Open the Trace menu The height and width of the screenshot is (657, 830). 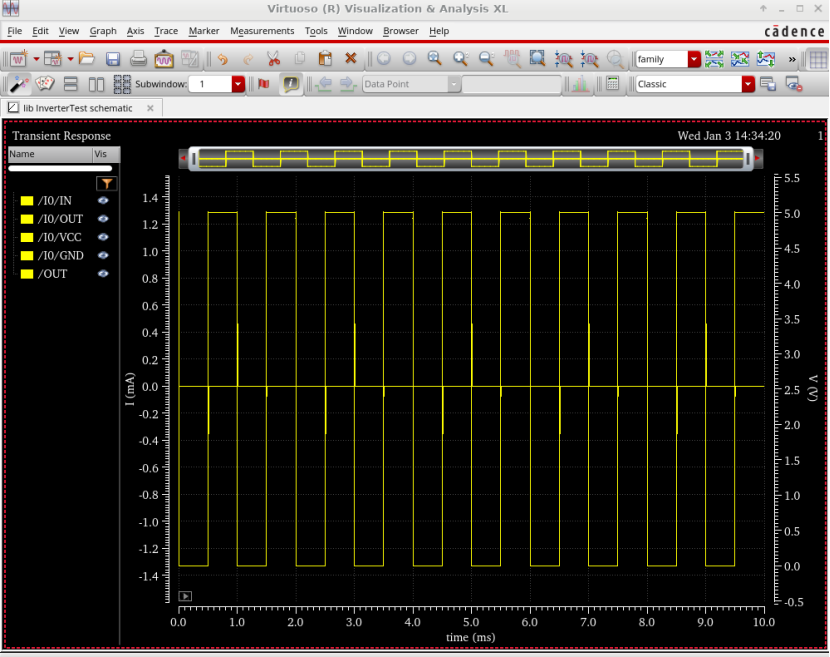[166, 31]
